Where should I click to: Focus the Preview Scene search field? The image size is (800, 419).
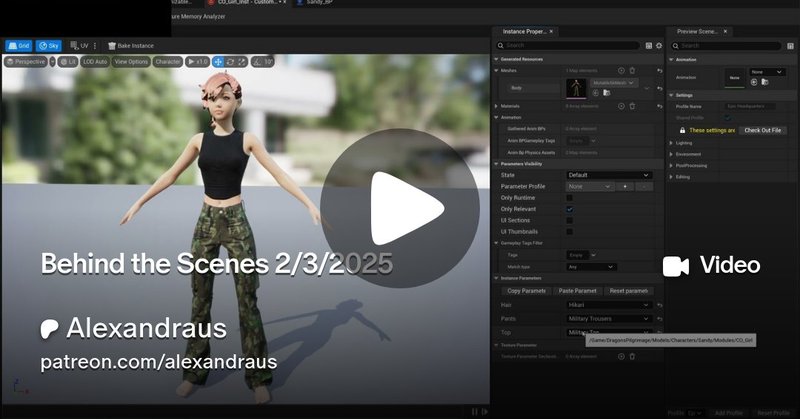(726, 45)
